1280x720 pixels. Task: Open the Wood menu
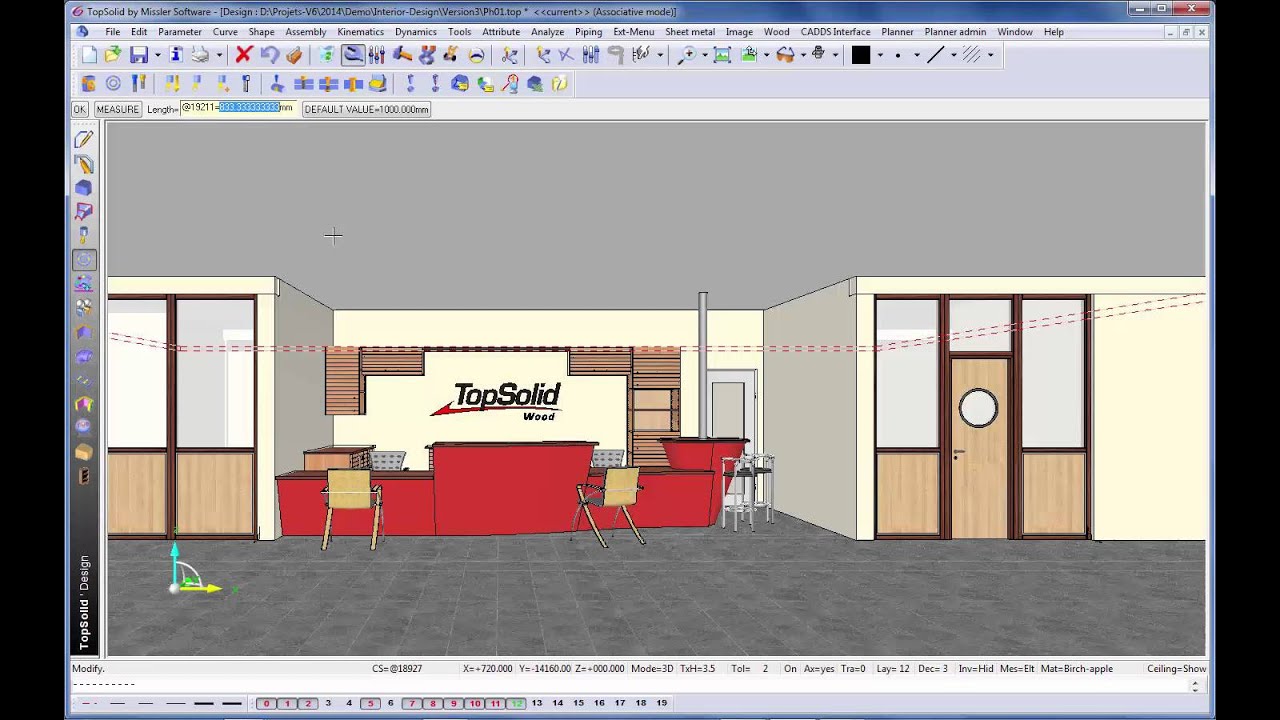coord(776,32)
